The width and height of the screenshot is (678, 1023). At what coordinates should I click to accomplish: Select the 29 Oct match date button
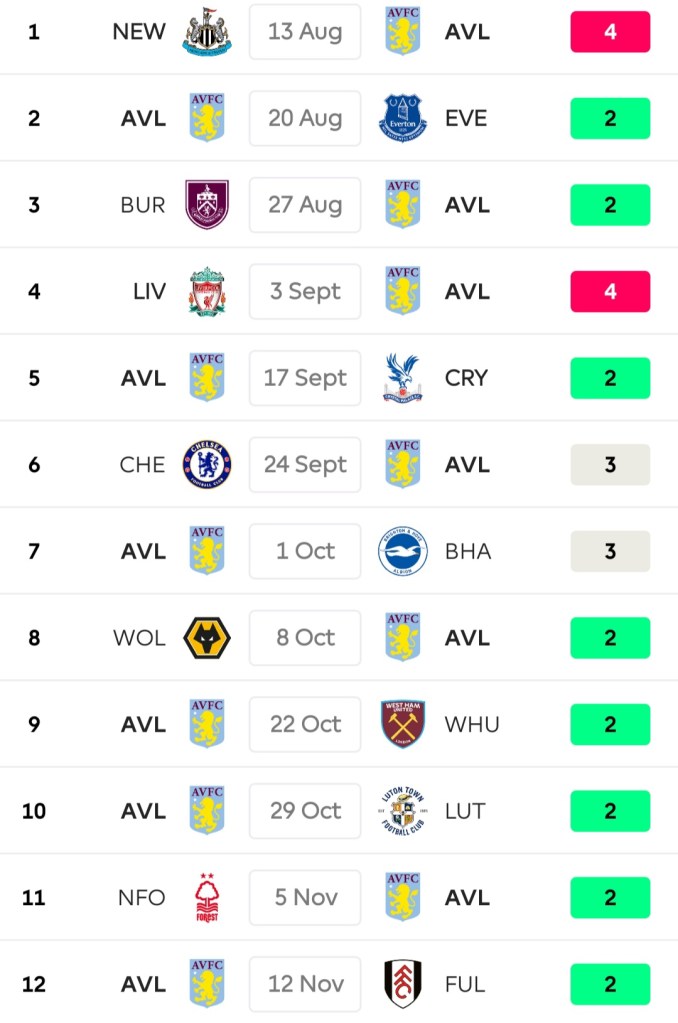(305, 810)
